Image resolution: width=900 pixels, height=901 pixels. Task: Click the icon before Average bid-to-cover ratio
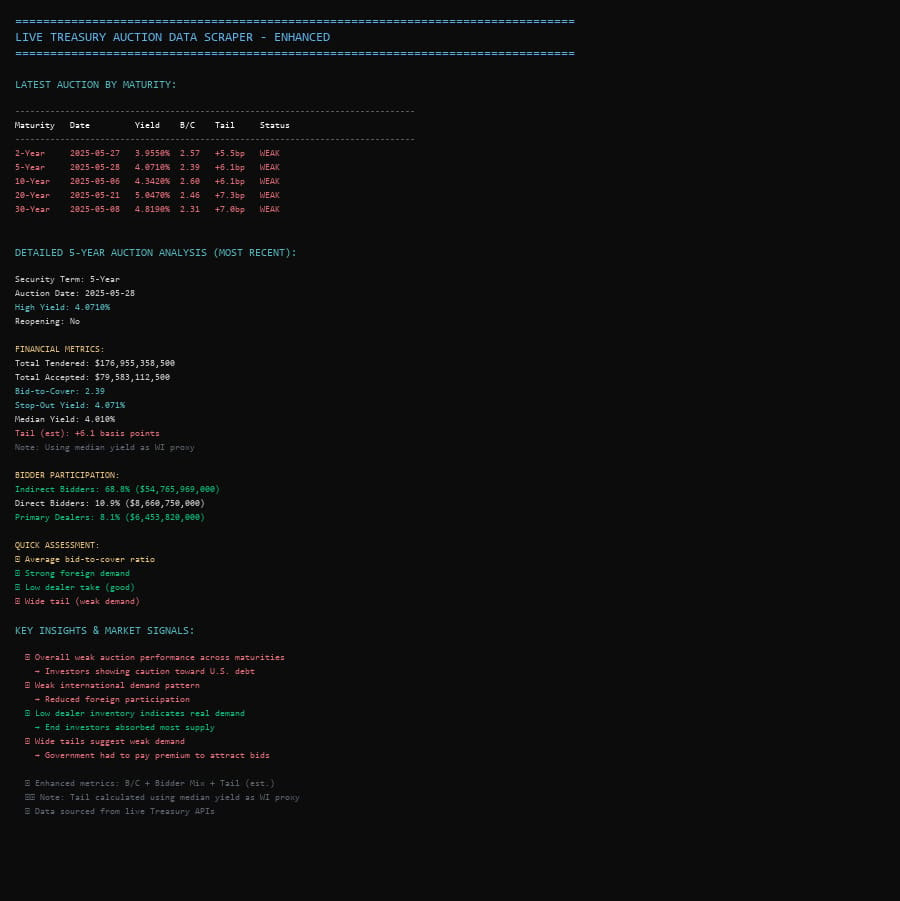click(17, 559)
